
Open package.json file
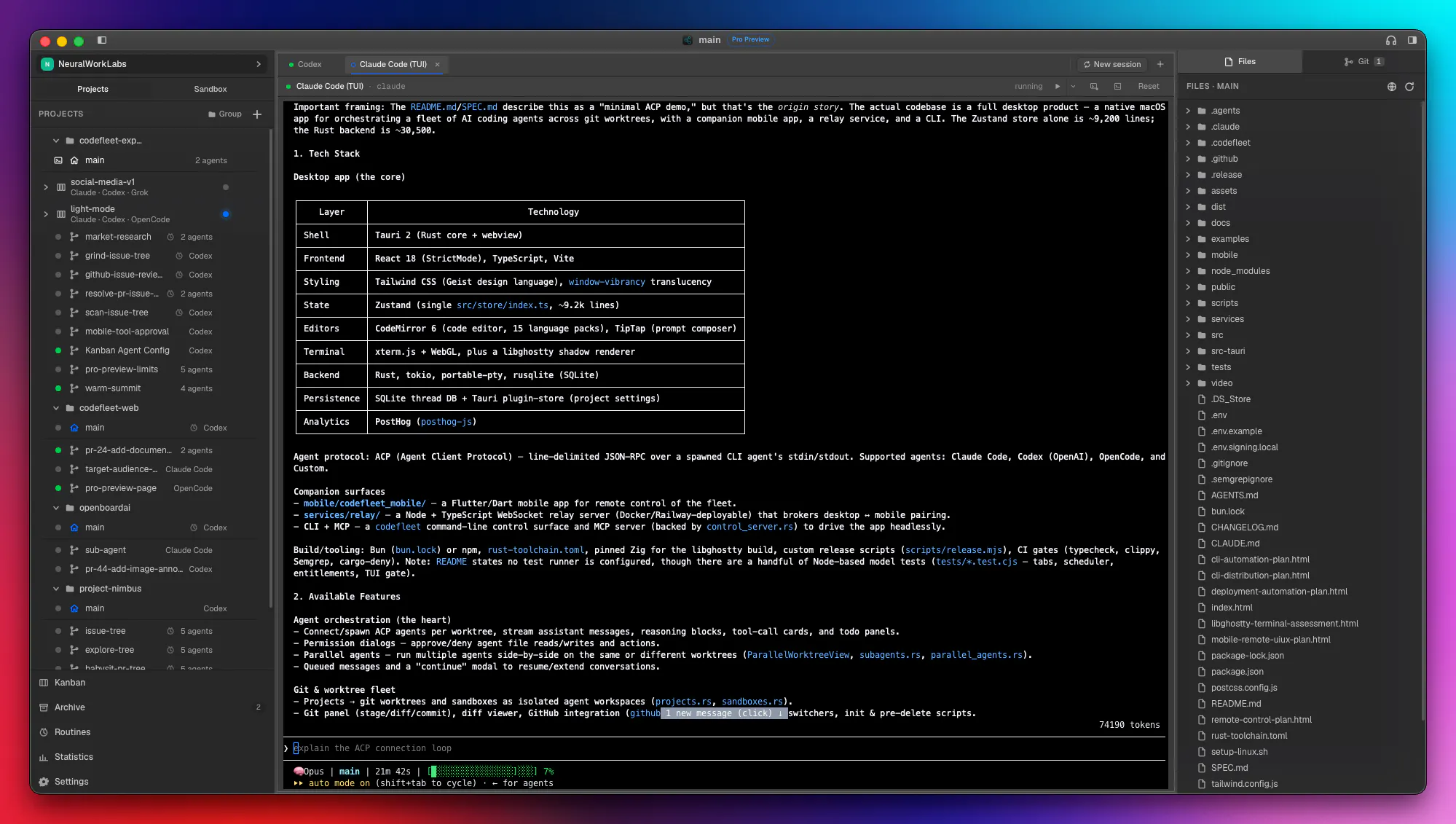[1237, 672]
